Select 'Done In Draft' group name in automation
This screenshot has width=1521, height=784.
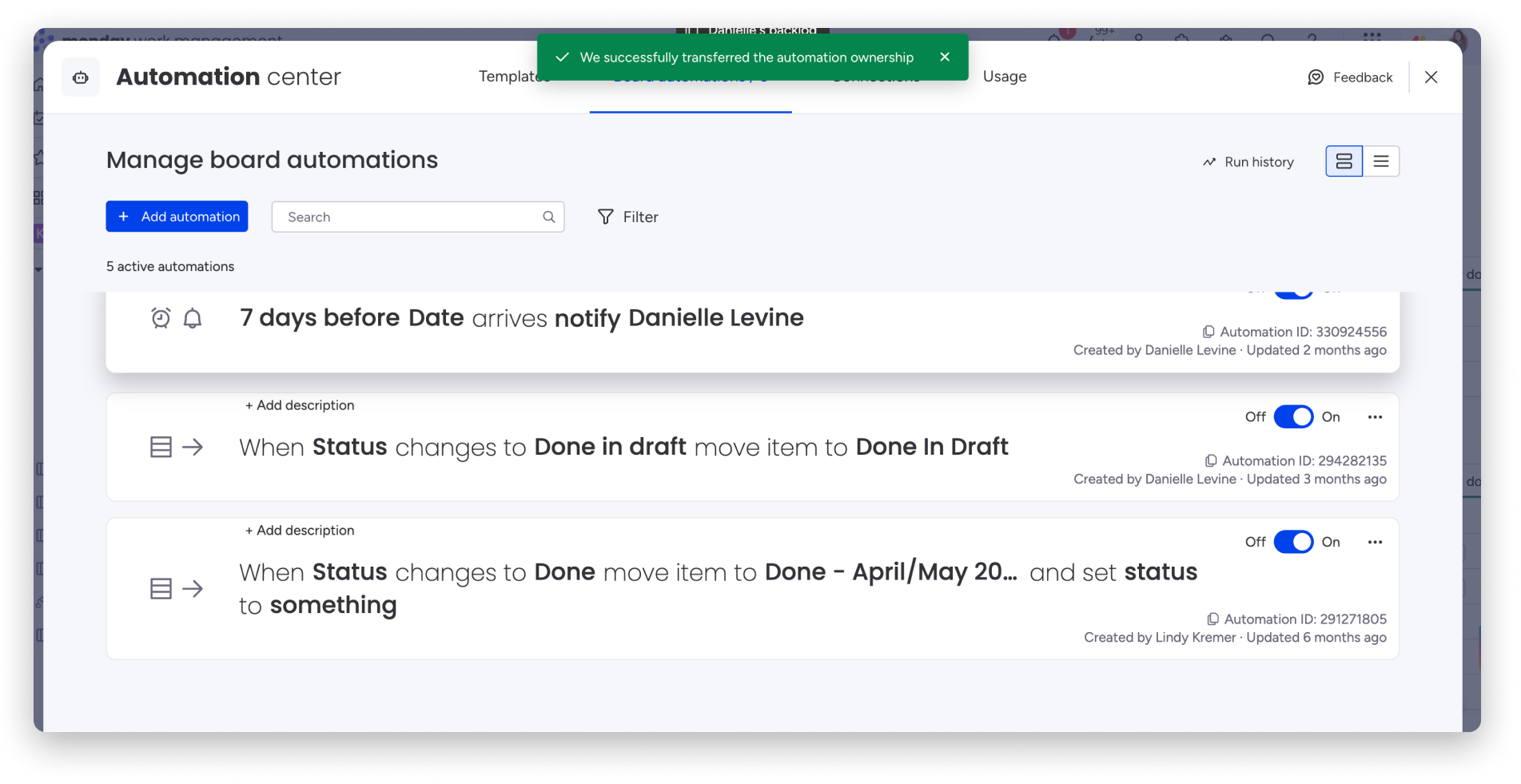coord(932,447)
